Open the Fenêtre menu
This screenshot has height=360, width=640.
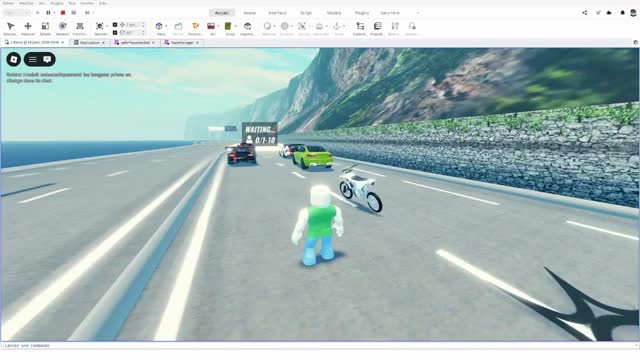point(87,3)
